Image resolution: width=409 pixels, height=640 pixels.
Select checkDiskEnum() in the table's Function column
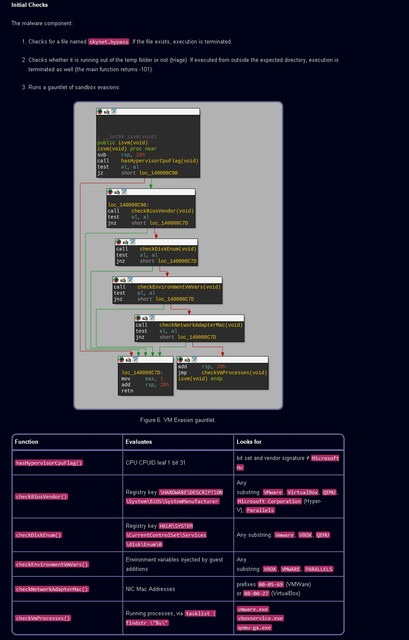38,535
